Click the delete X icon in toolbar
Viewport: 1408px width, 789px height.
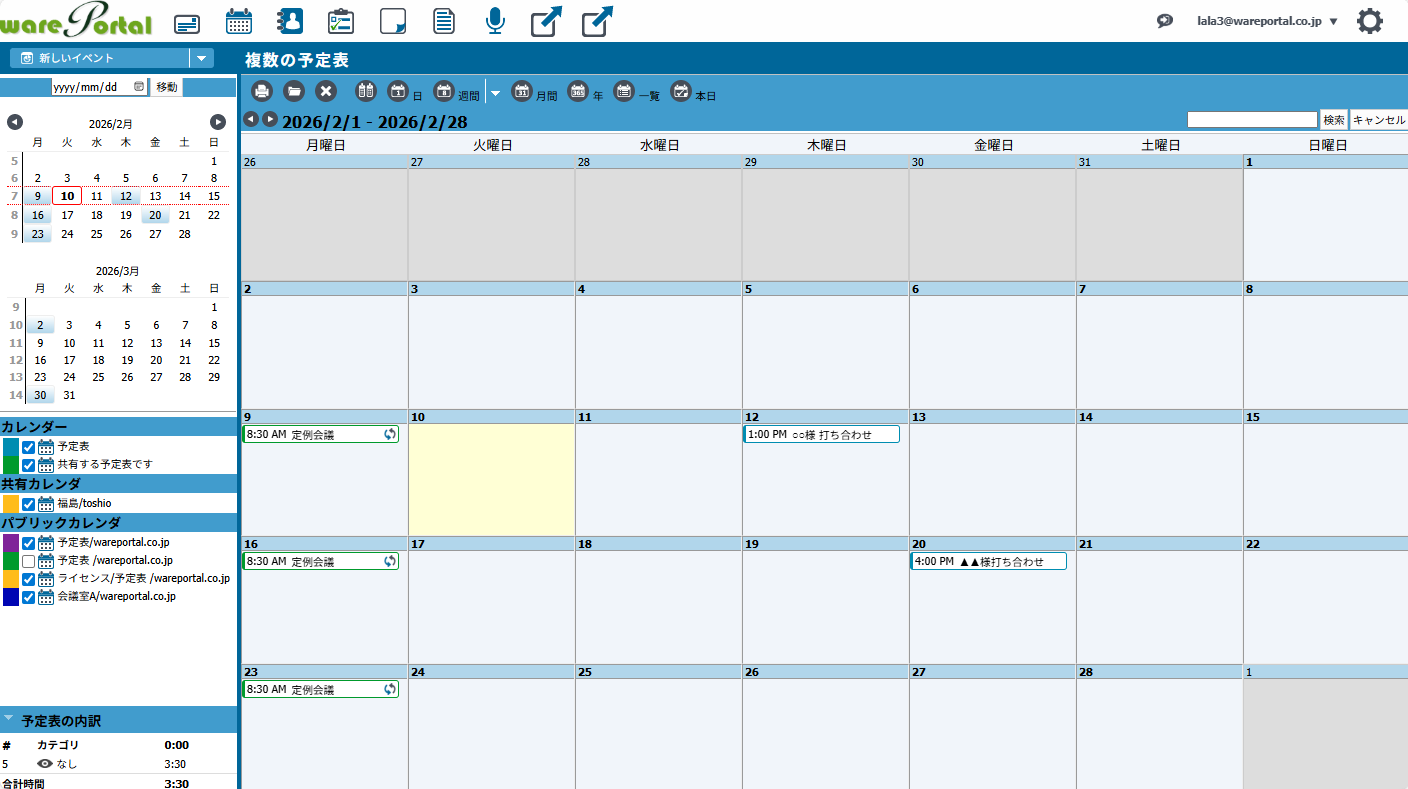326,91
